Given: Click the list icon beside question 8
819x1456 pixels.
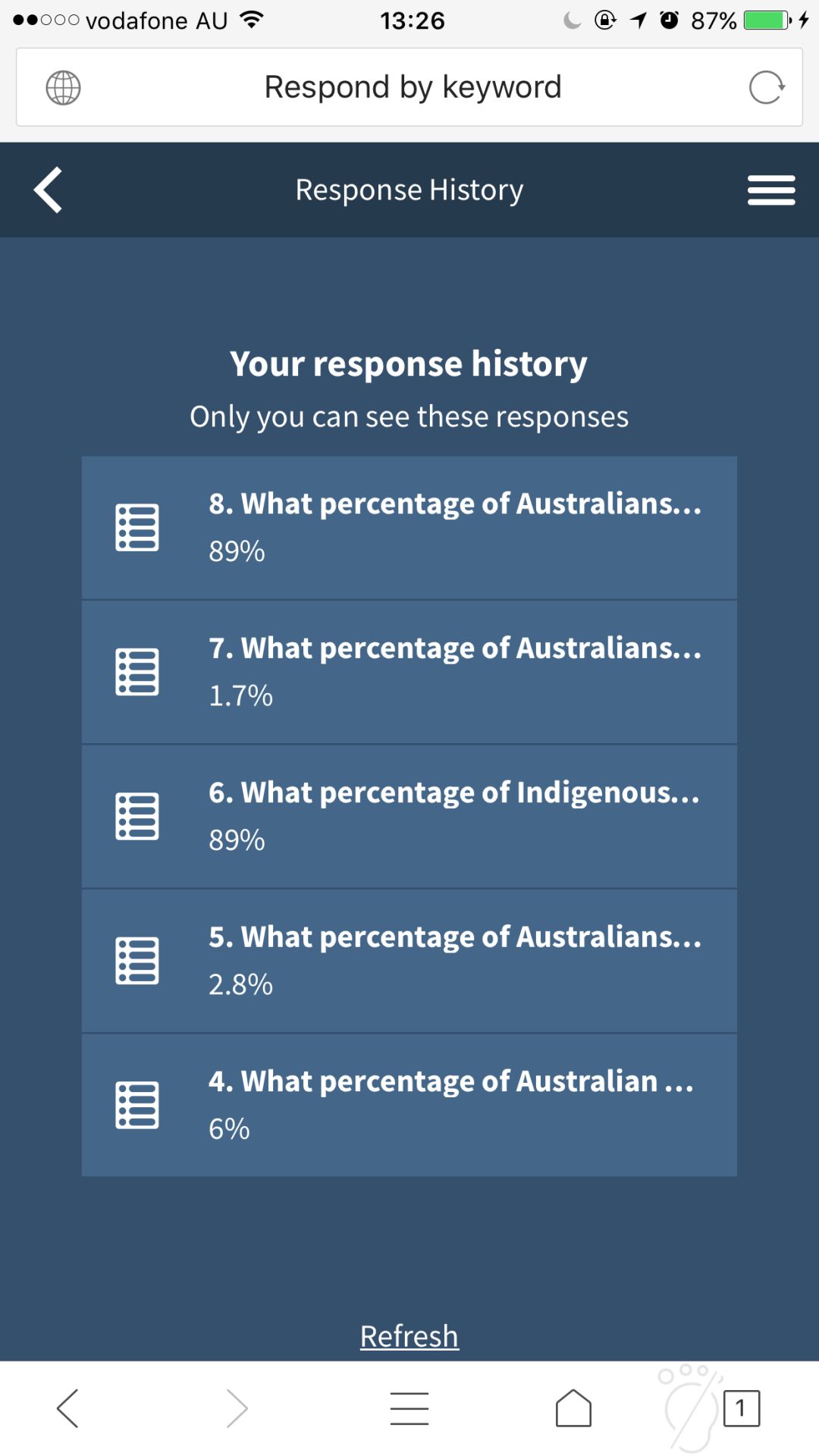Looking at the screenshot, I should [x=137, y=527].
